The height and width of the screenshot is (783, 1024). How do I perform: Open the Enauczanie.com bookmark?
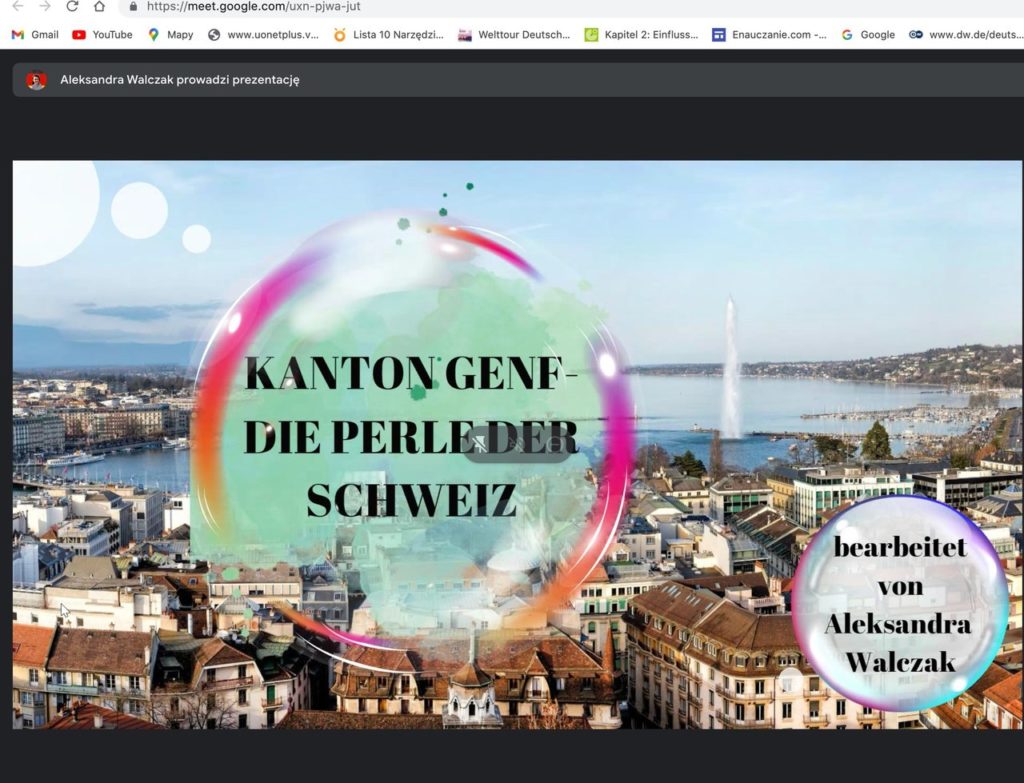[x=769, y=34]
